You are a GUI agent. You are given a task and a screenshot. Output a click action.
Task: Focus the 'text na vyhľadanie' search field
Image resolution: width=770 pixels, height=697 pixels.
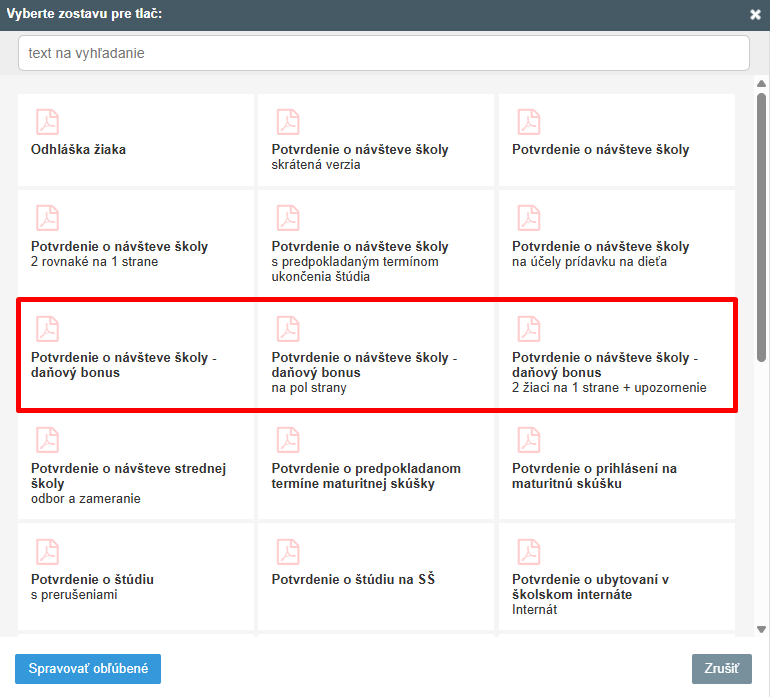point(384,53)
